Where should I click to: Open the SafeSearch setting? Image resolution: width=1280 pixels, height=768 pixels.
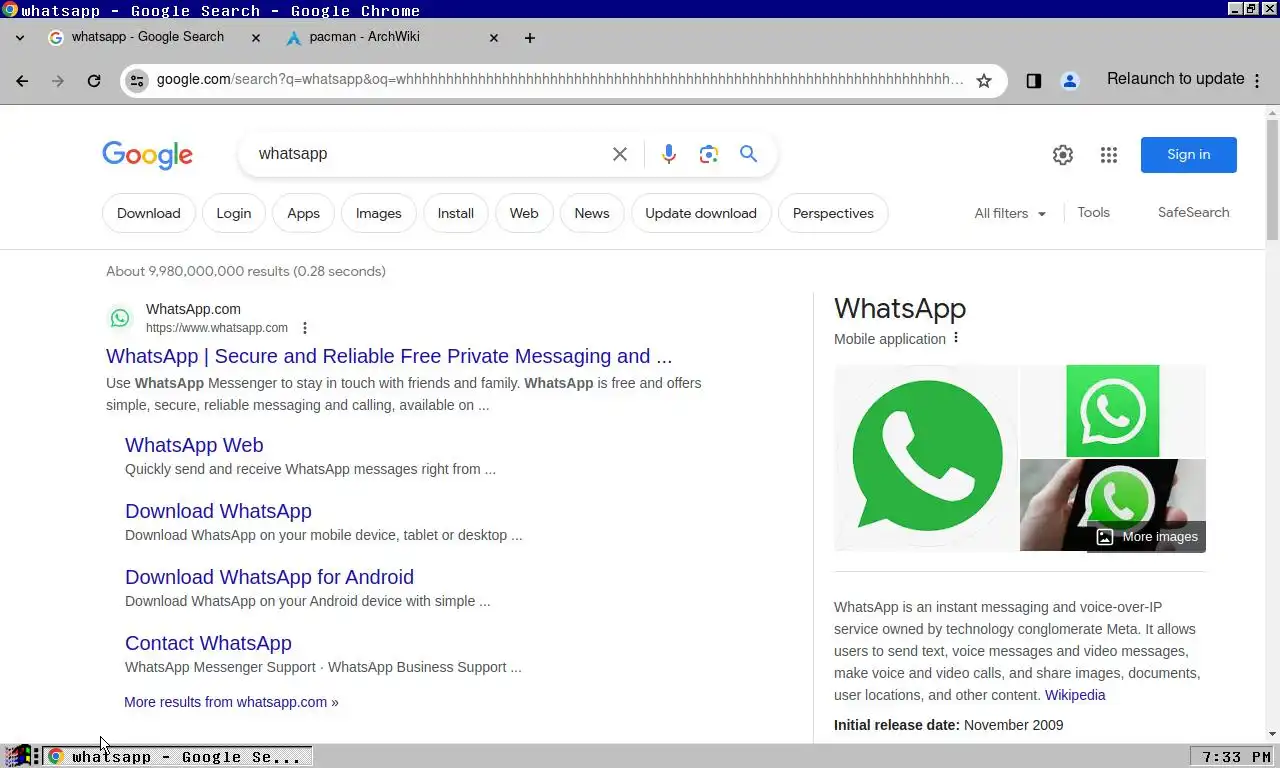click(x=1194, y=212)
